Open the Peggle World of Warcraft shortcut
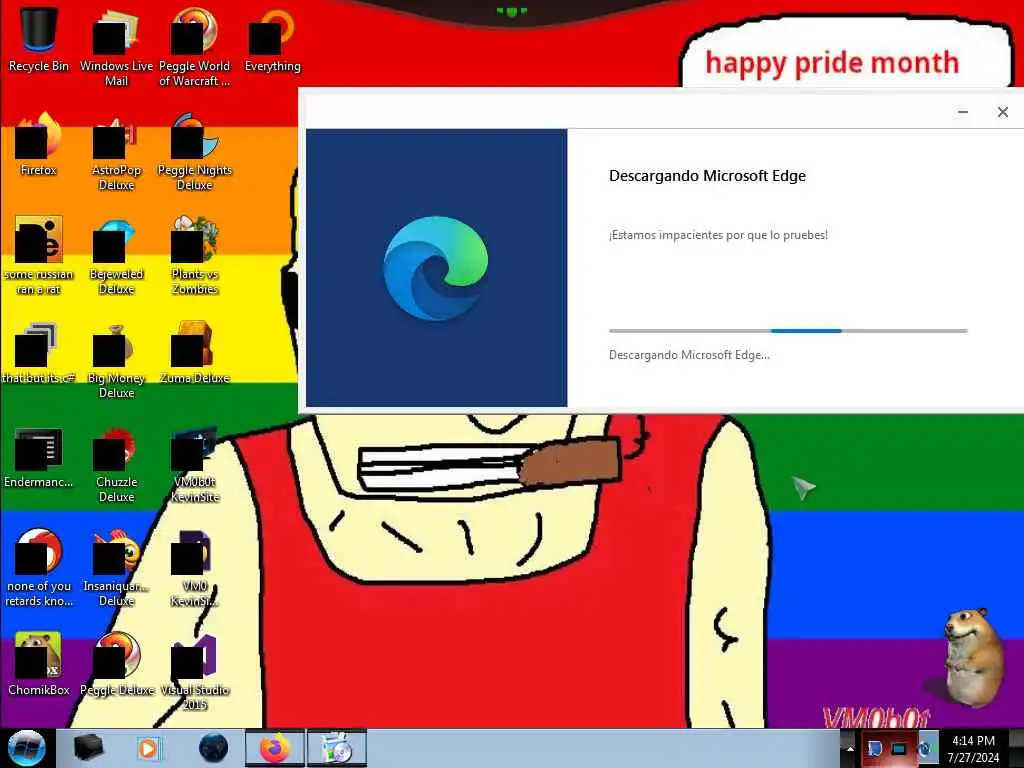1024x768 pixels. point(194,47)
